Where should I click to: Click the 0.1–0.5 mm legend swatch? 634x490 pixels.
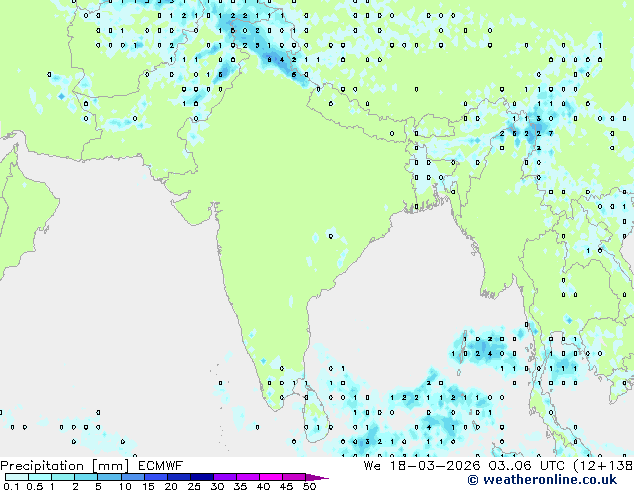click(x=17, y=477)
